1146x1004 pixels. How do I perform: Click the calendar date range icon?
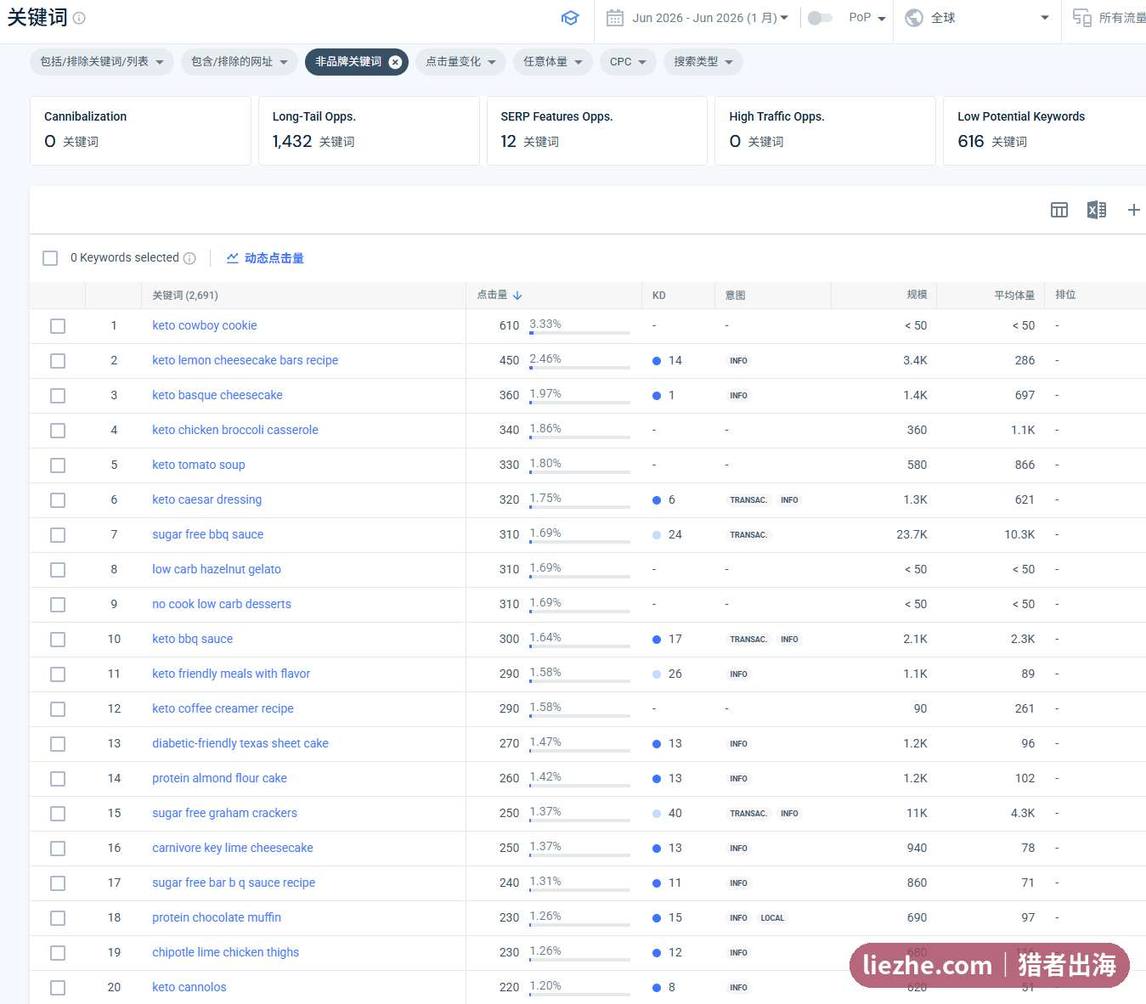pos(615,18)
